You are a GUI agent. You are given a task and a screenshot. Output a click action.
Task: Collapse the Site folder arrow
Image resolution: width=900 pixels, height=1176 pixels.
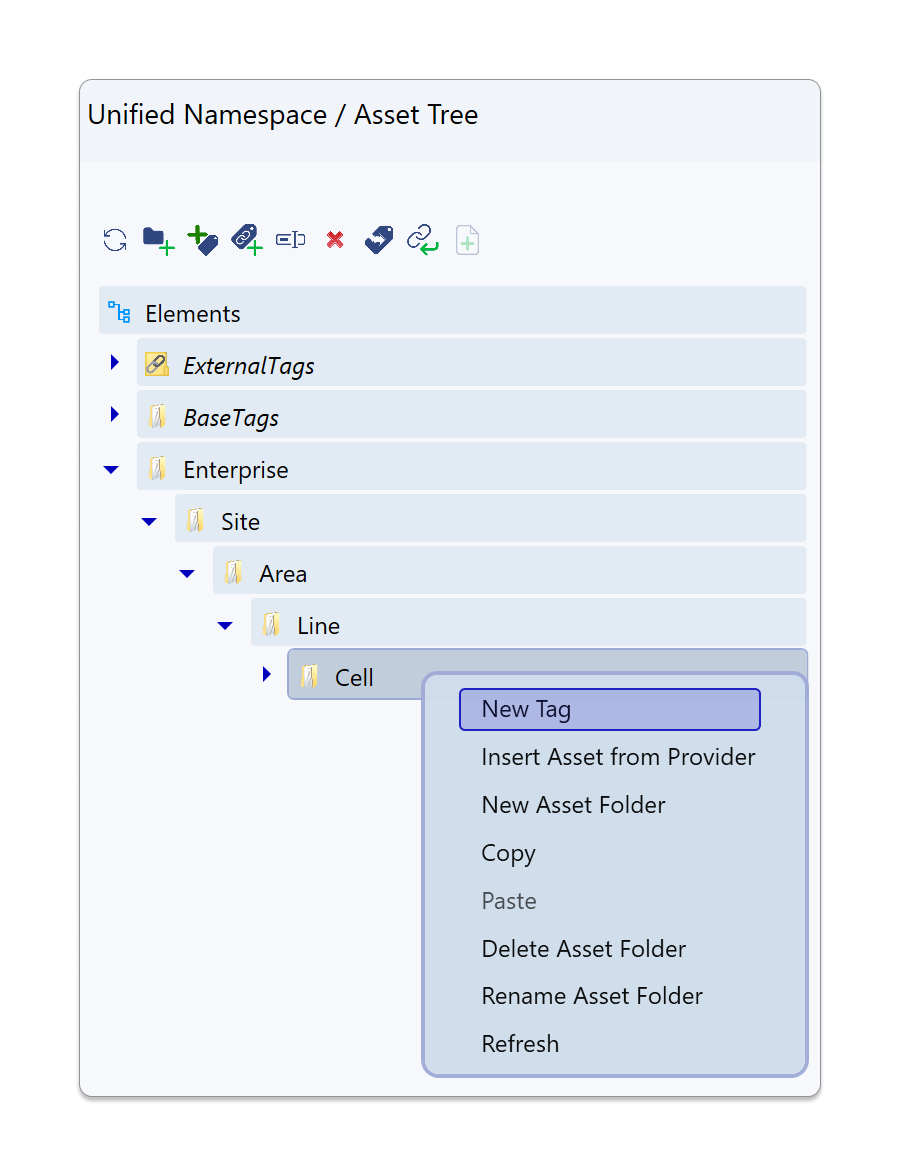(x=149, y=522)
